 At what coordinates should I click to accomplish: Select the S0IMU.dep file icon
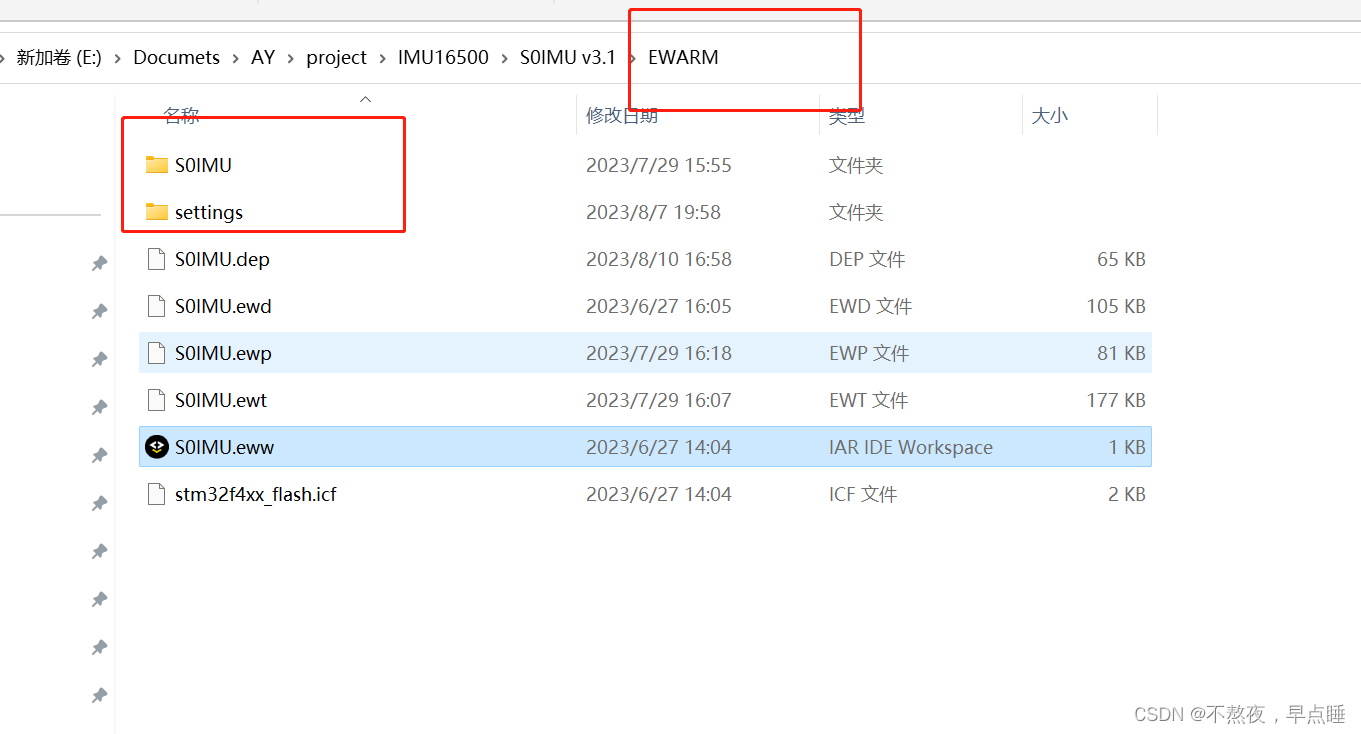click(x=156, y=258)
